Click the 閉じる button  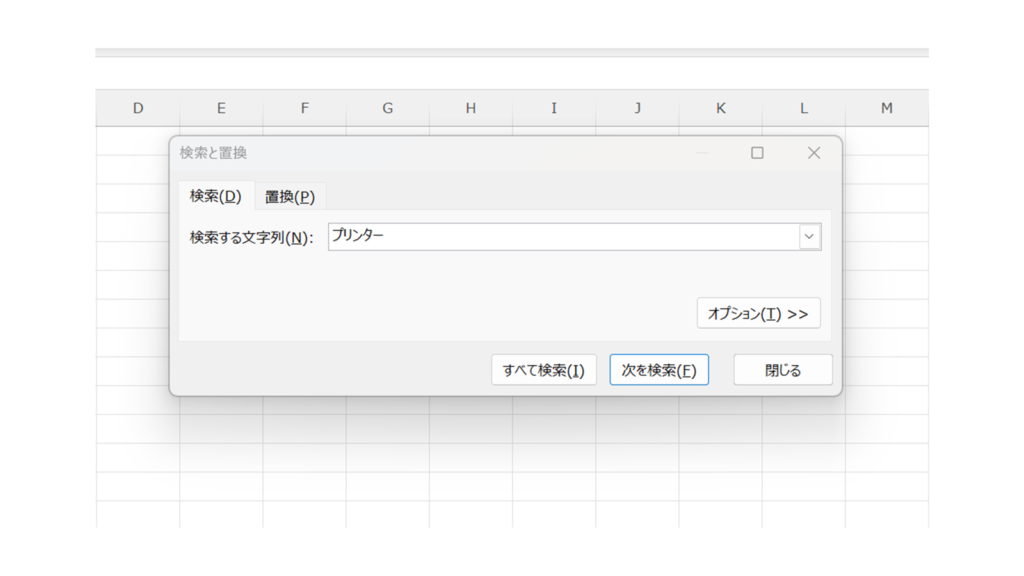[x=782, y=370]
